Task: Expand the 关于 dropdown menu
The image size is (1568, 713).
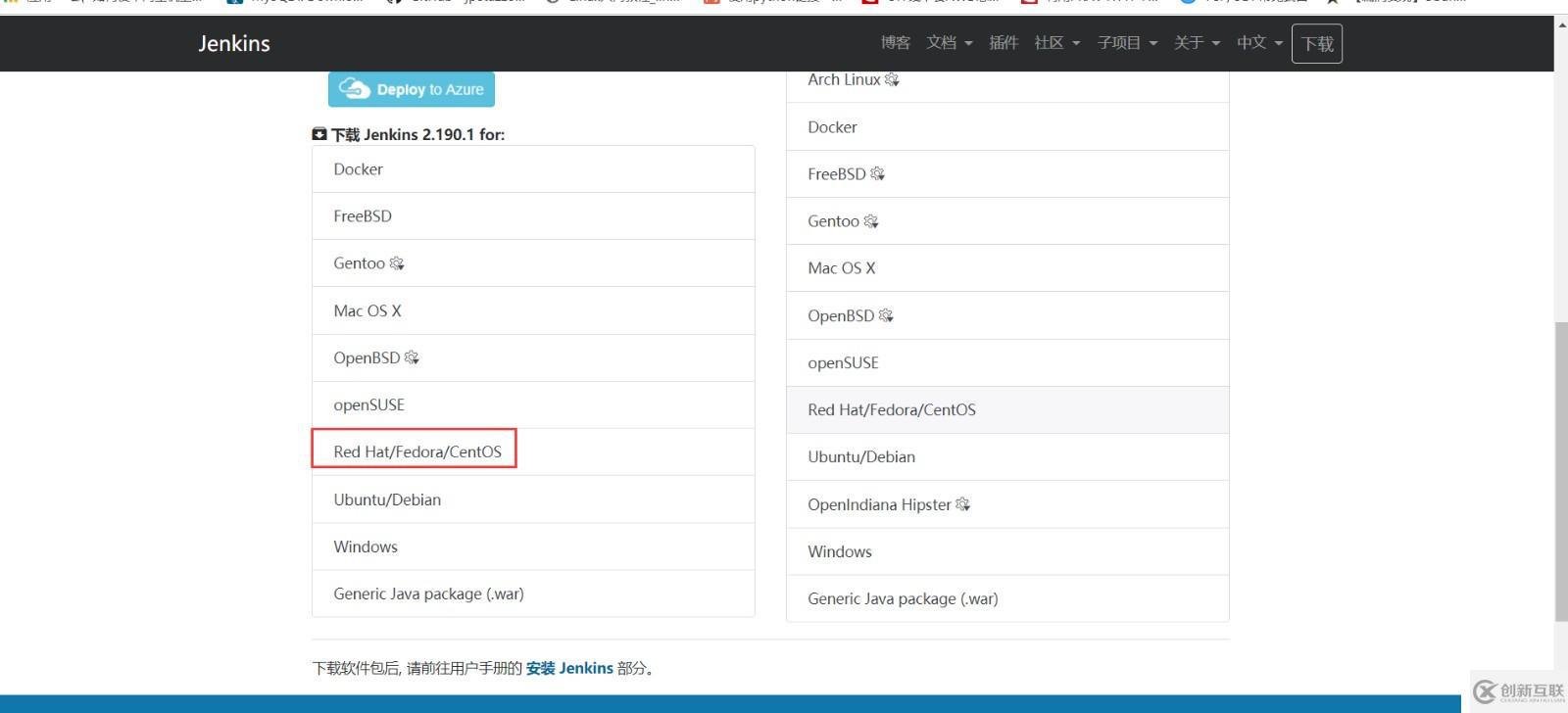Action: point(1197,43)
